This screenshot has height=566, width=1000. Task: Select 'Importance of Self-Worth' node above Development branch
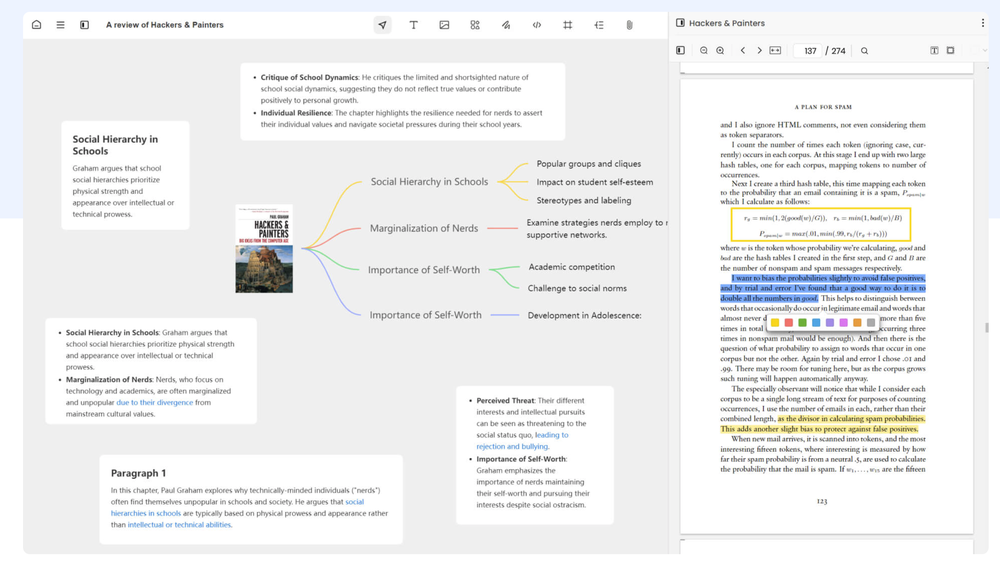pyautogui.click(x=423, y=270)
